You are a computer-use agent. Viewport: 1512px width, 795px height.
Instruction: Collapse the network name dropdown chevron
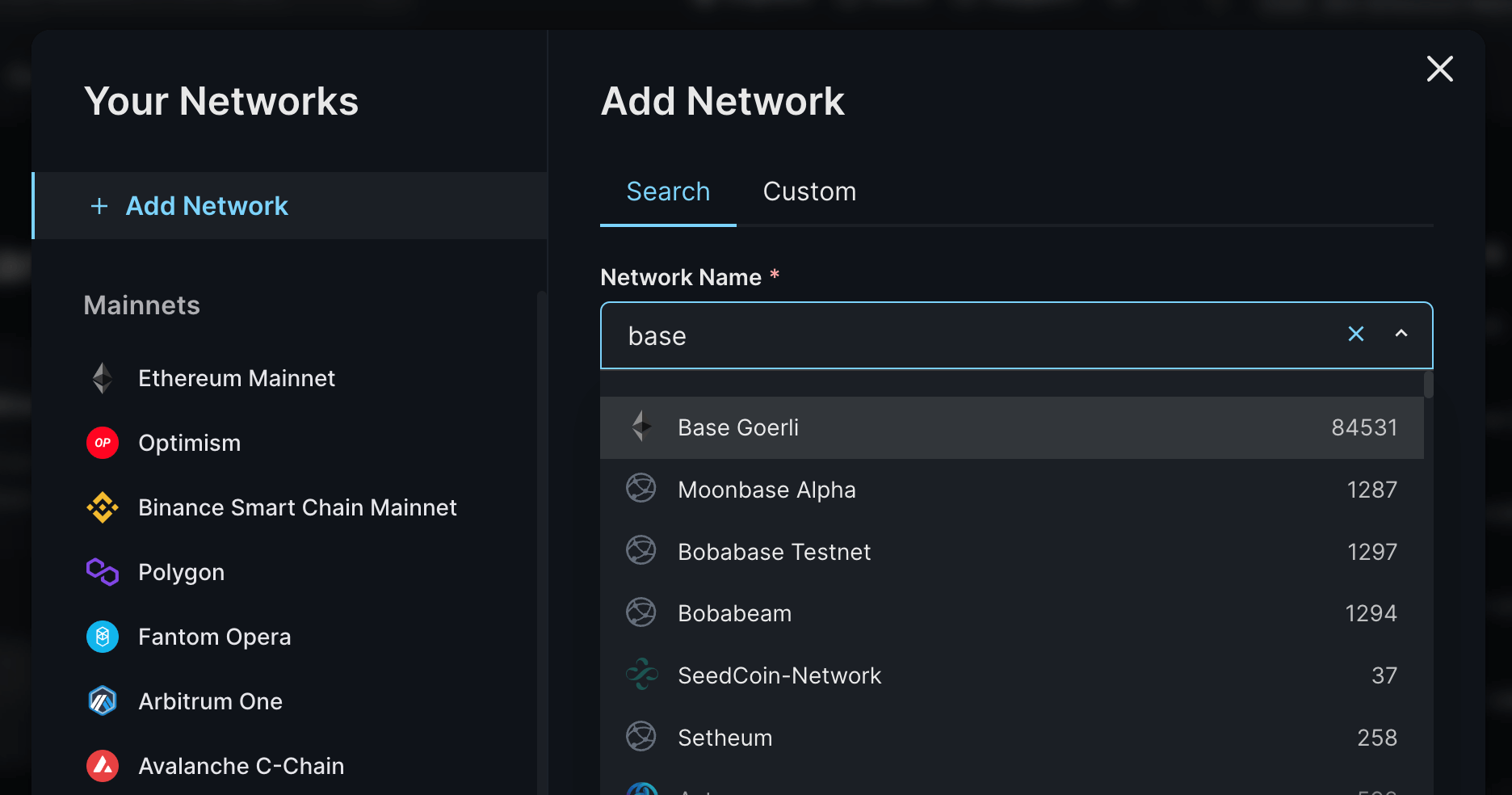pyautogui.click(x=1401, y=334)
